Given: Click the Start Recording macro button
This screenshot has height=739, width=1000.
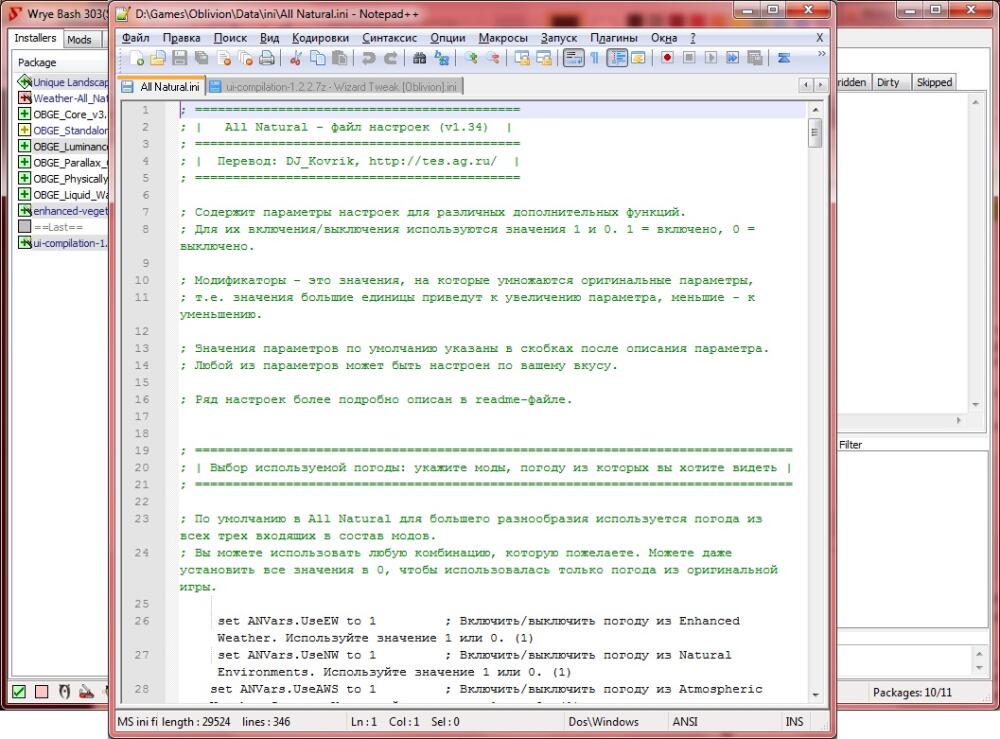Looking at the screenshot, I should point(667,59).
